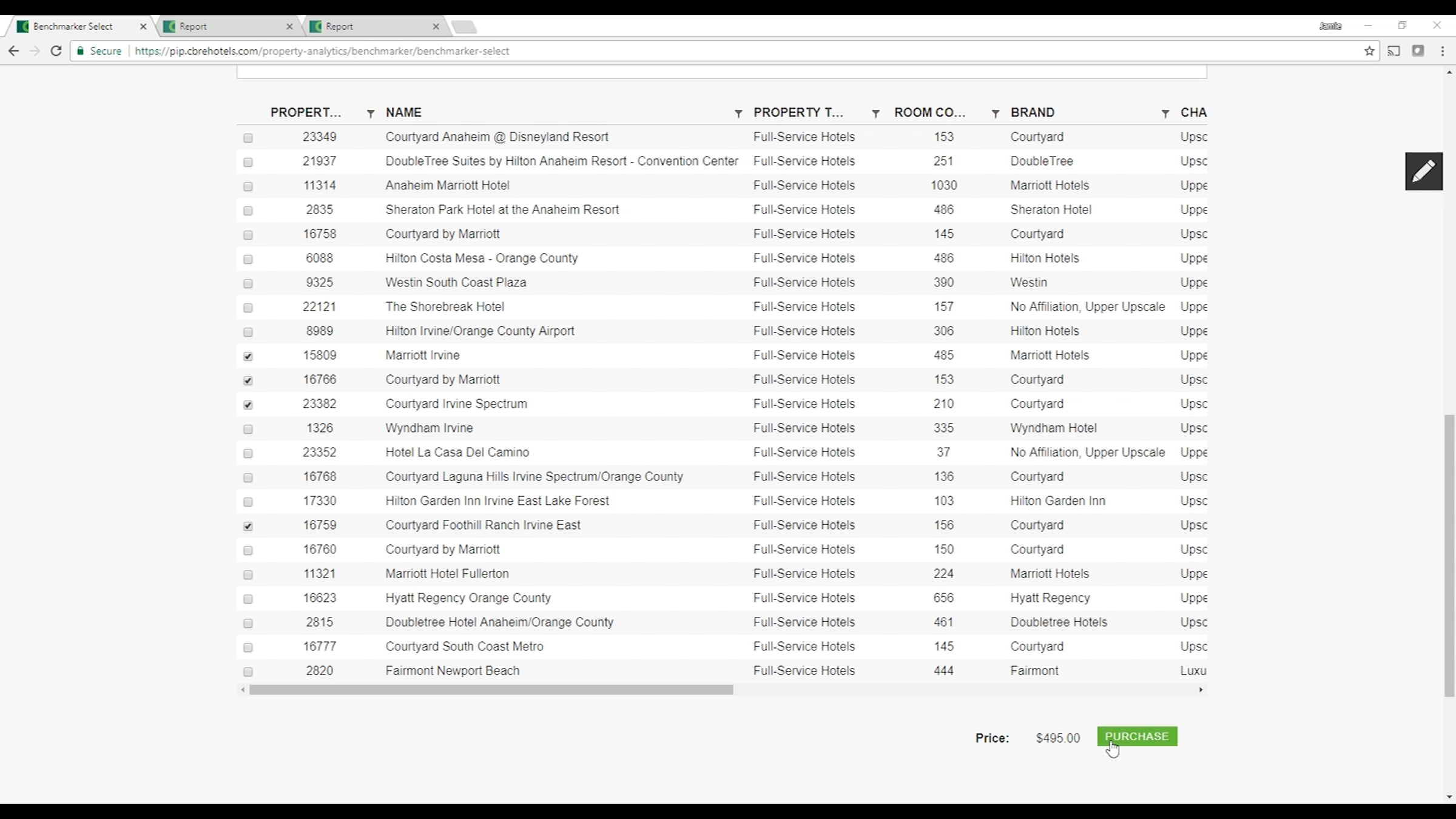Uncheck the Marriott Irvine checkbox
Image resolution: width=1456 pixels, height=819 pixels.
248,356
